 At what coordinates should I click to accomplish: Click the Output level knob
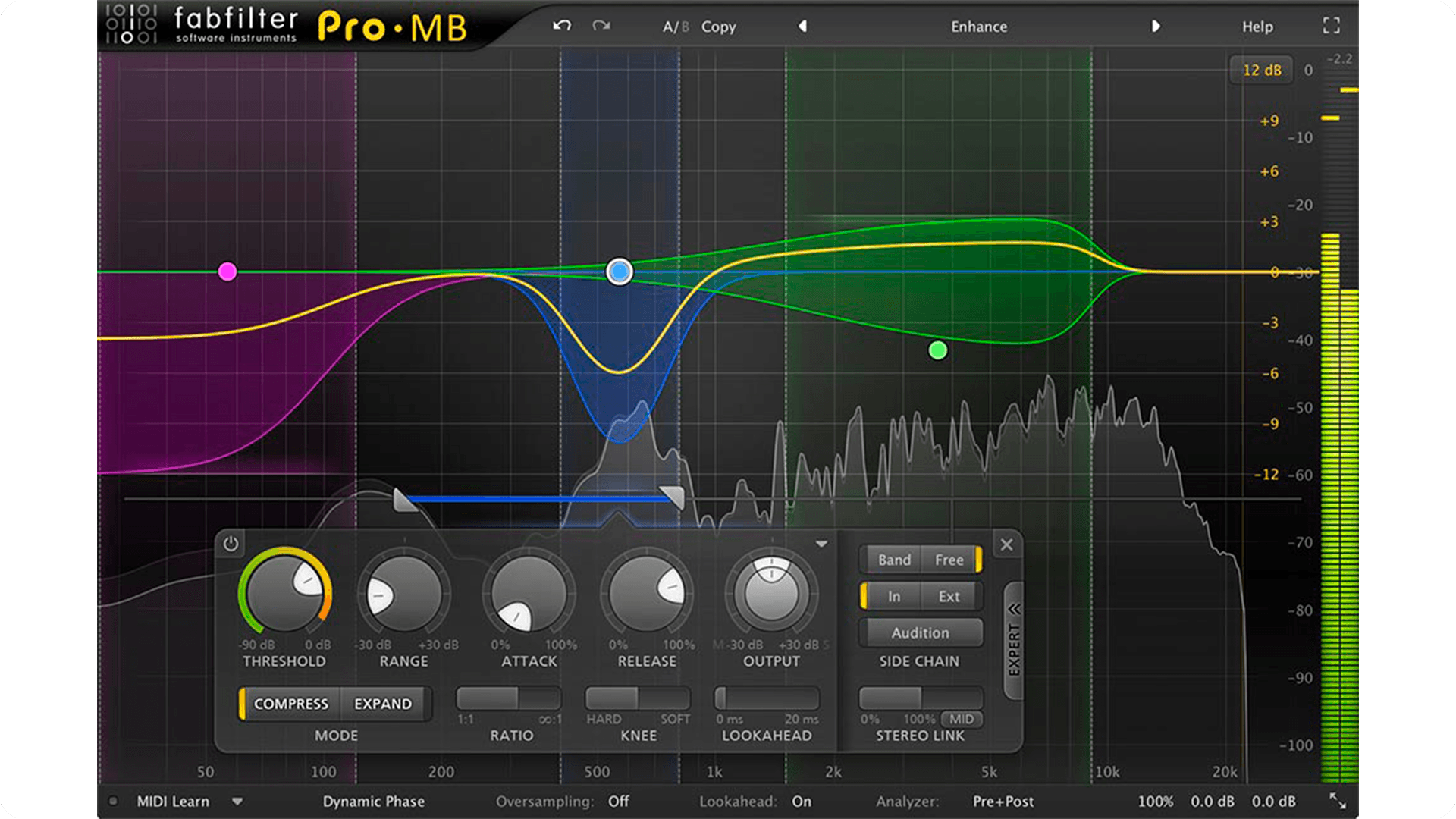771,593
